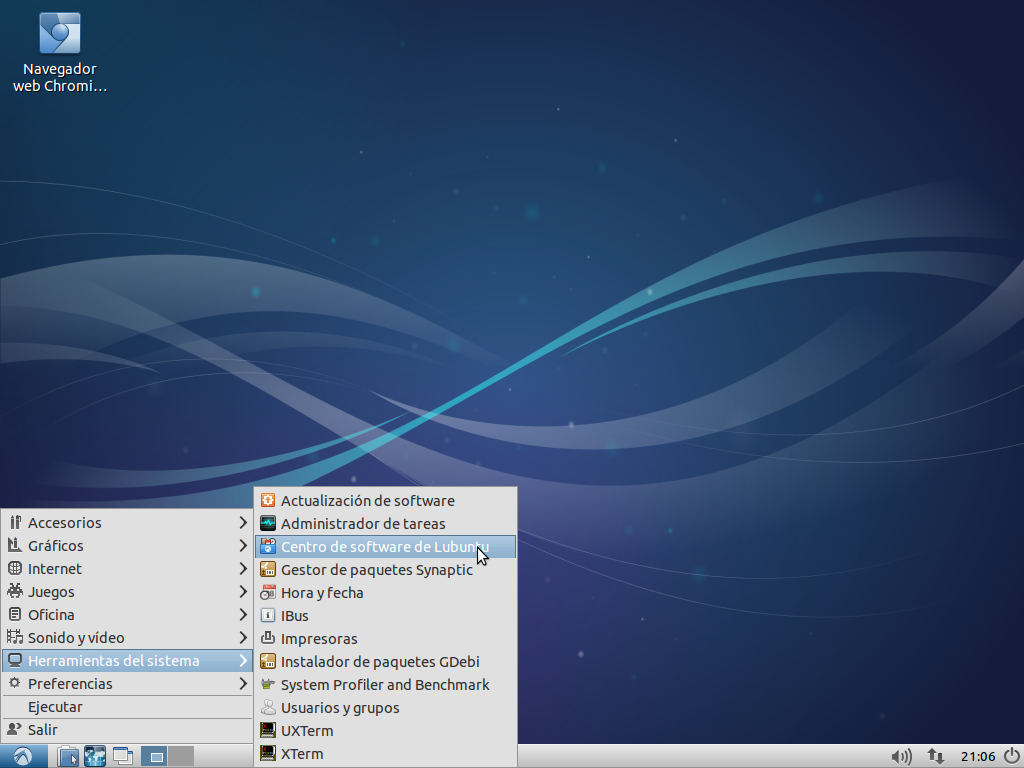Open the volume speaker tray icon
Screen dimensions: 1024x768
pos(901,756)
